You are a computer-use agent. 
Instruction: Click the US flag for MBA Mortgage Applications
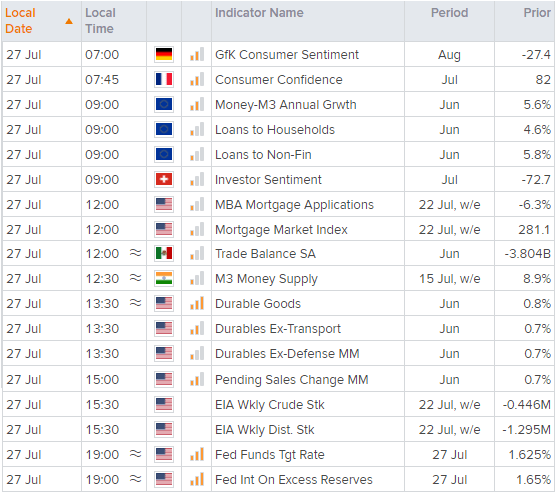point(164,205)
